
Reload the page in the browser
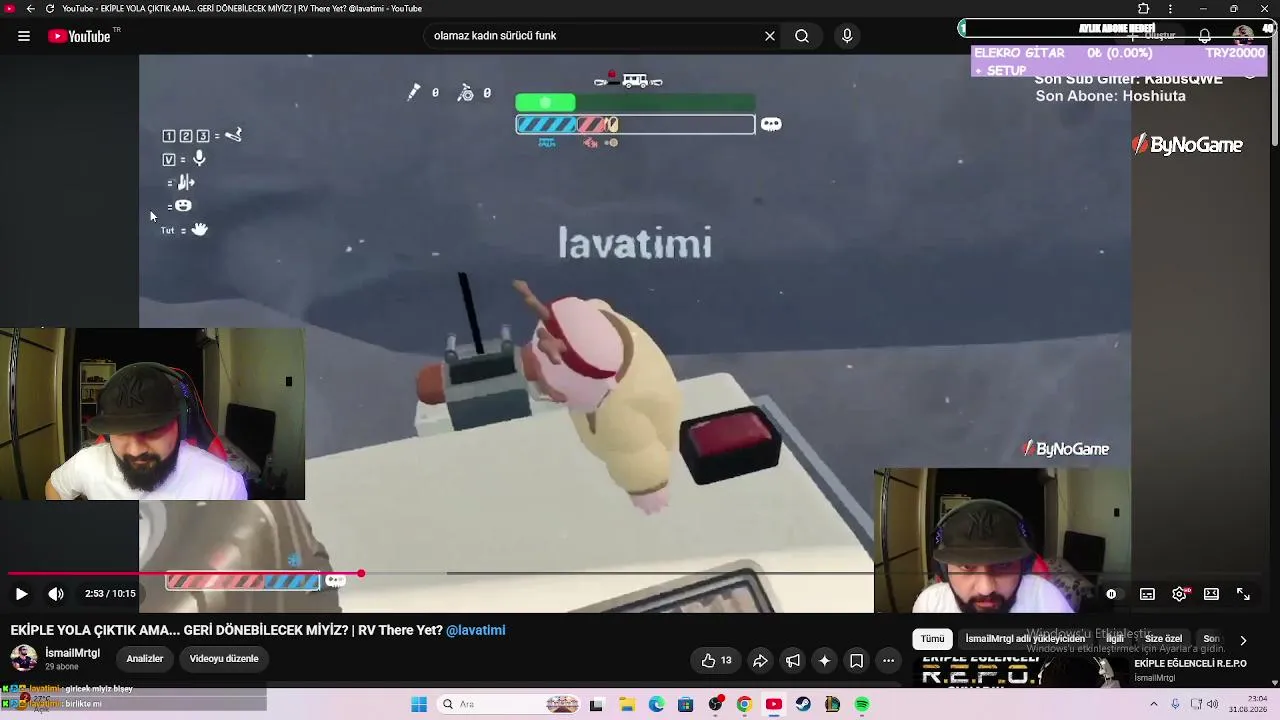(x=50, y=9)
